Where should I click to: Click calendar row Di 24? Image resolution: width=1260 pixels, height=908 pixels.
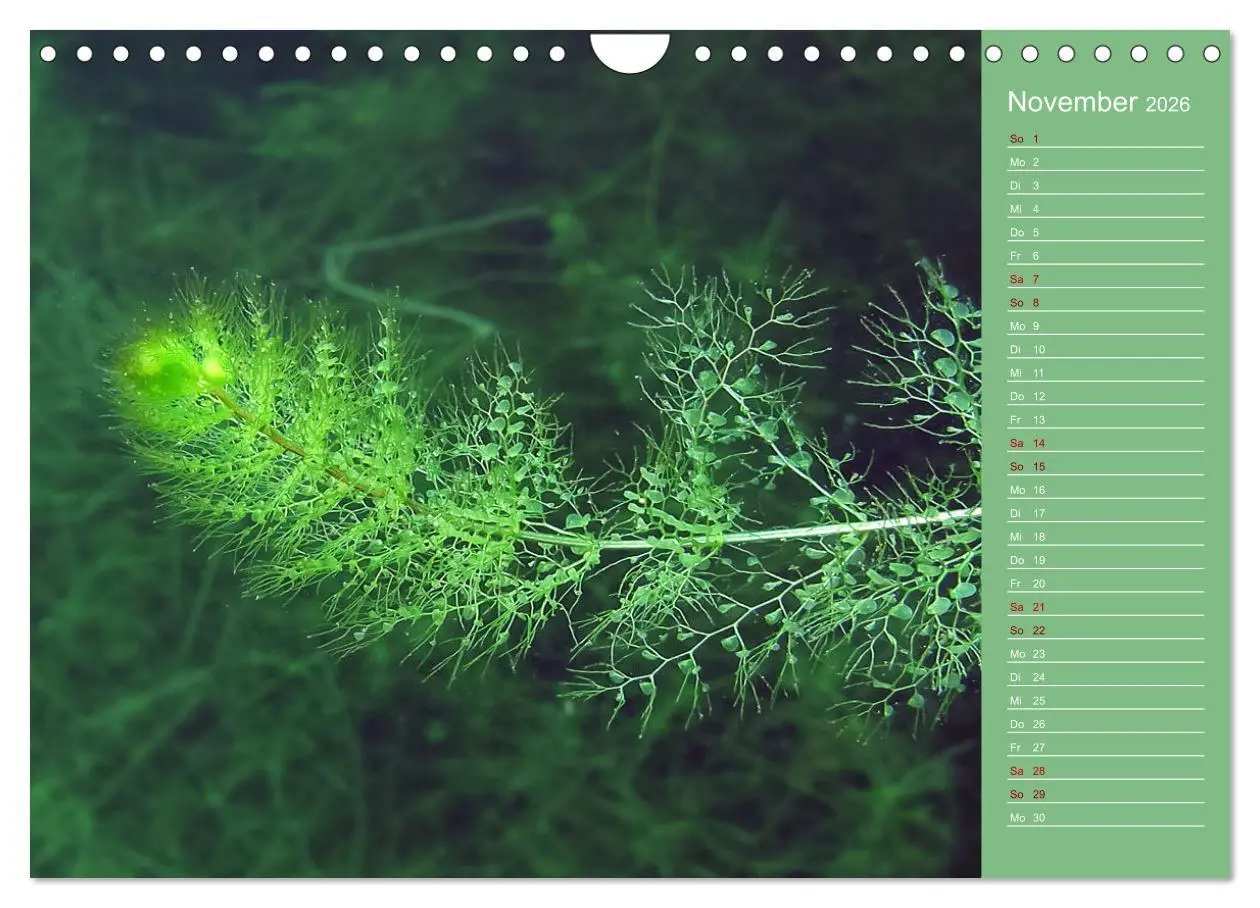[x=1105, y=678]
